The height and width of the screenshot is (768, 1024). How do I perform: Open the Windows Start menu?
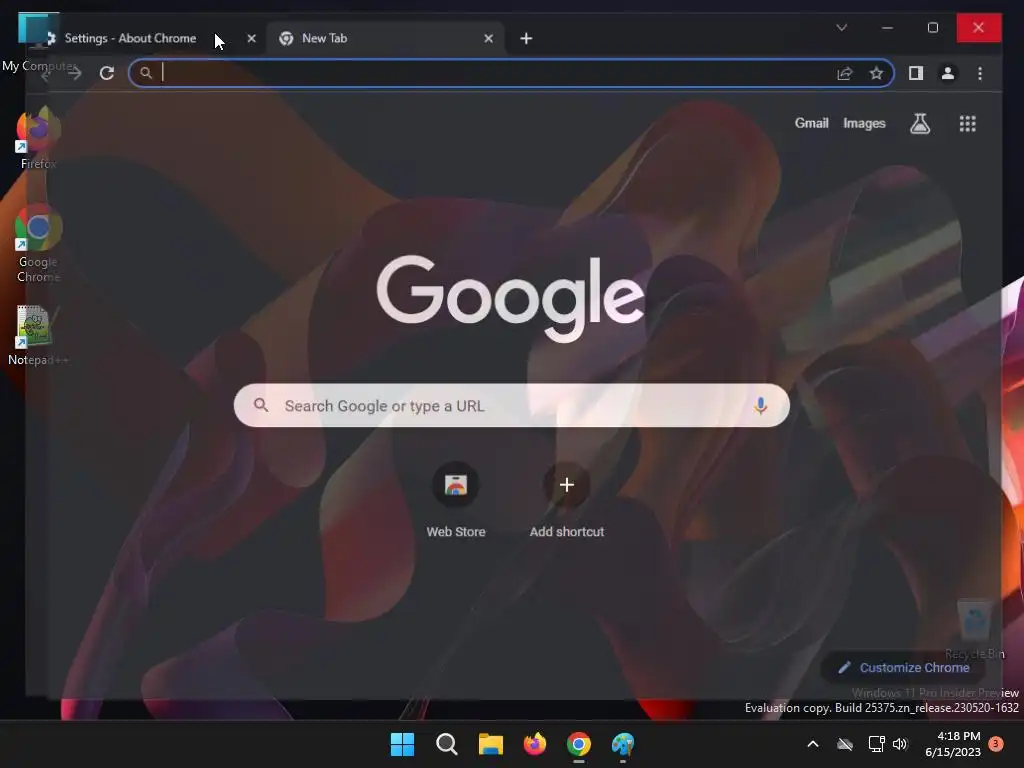(402, 744)
